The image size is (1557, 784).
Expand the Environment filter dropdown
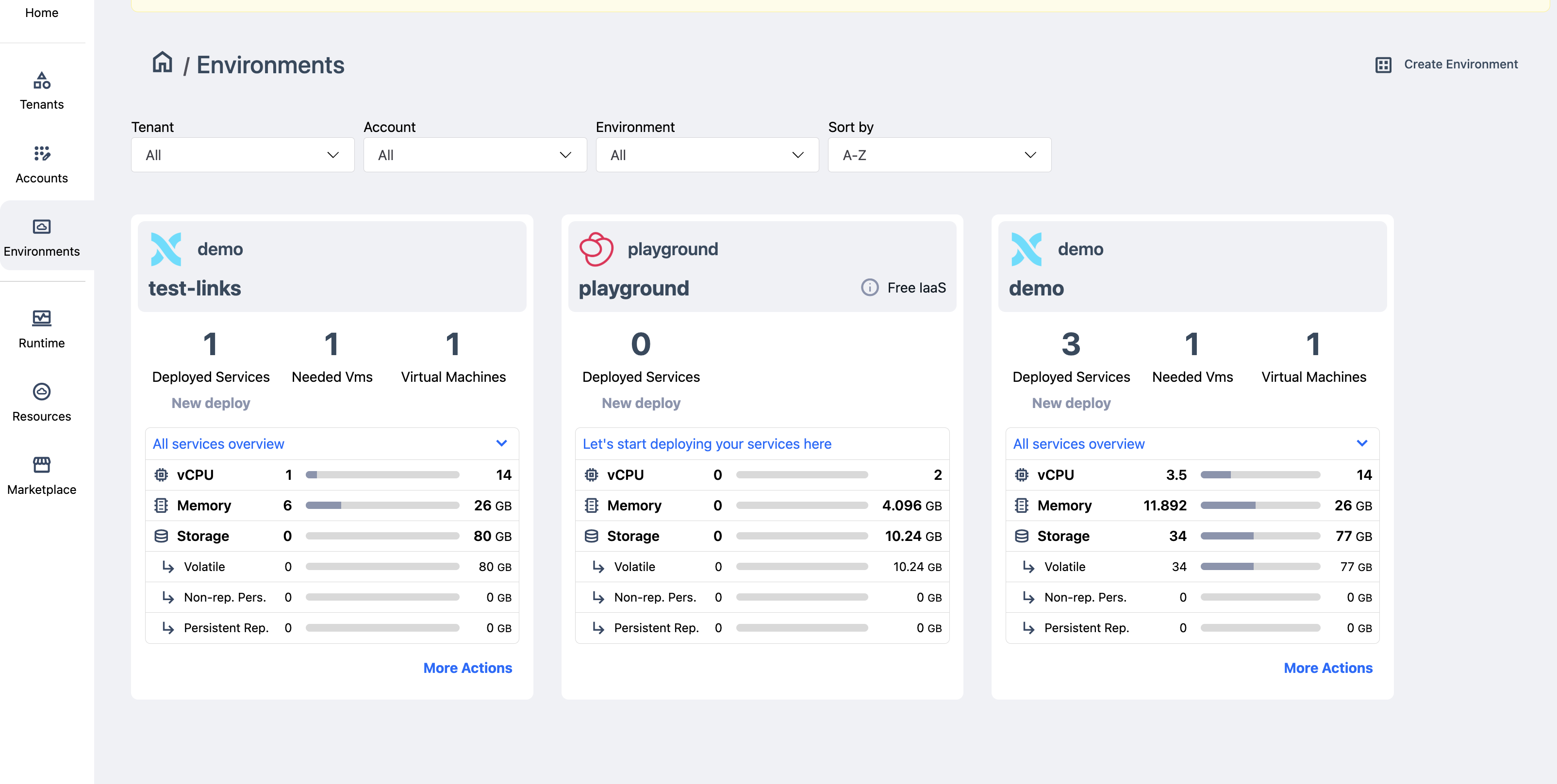707,155
